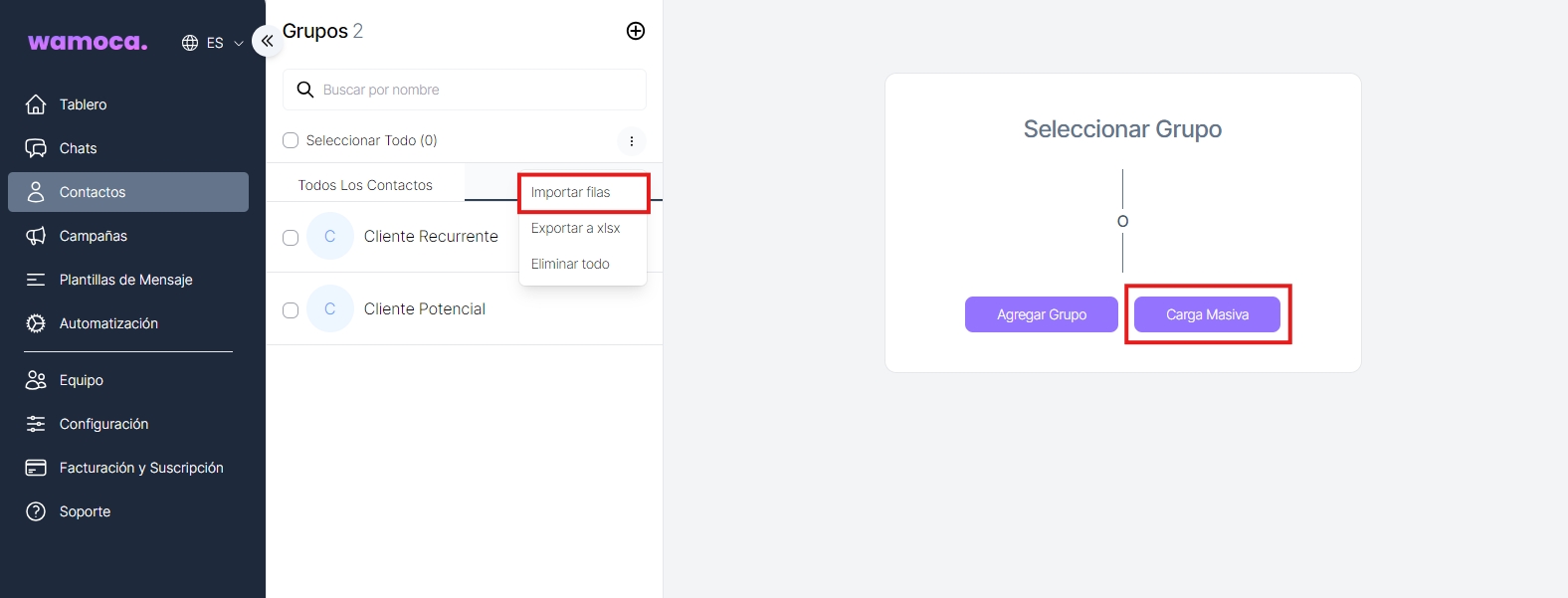Click the Tablero home icon
Screen dimensions: 1568x598
click(36, 104)
